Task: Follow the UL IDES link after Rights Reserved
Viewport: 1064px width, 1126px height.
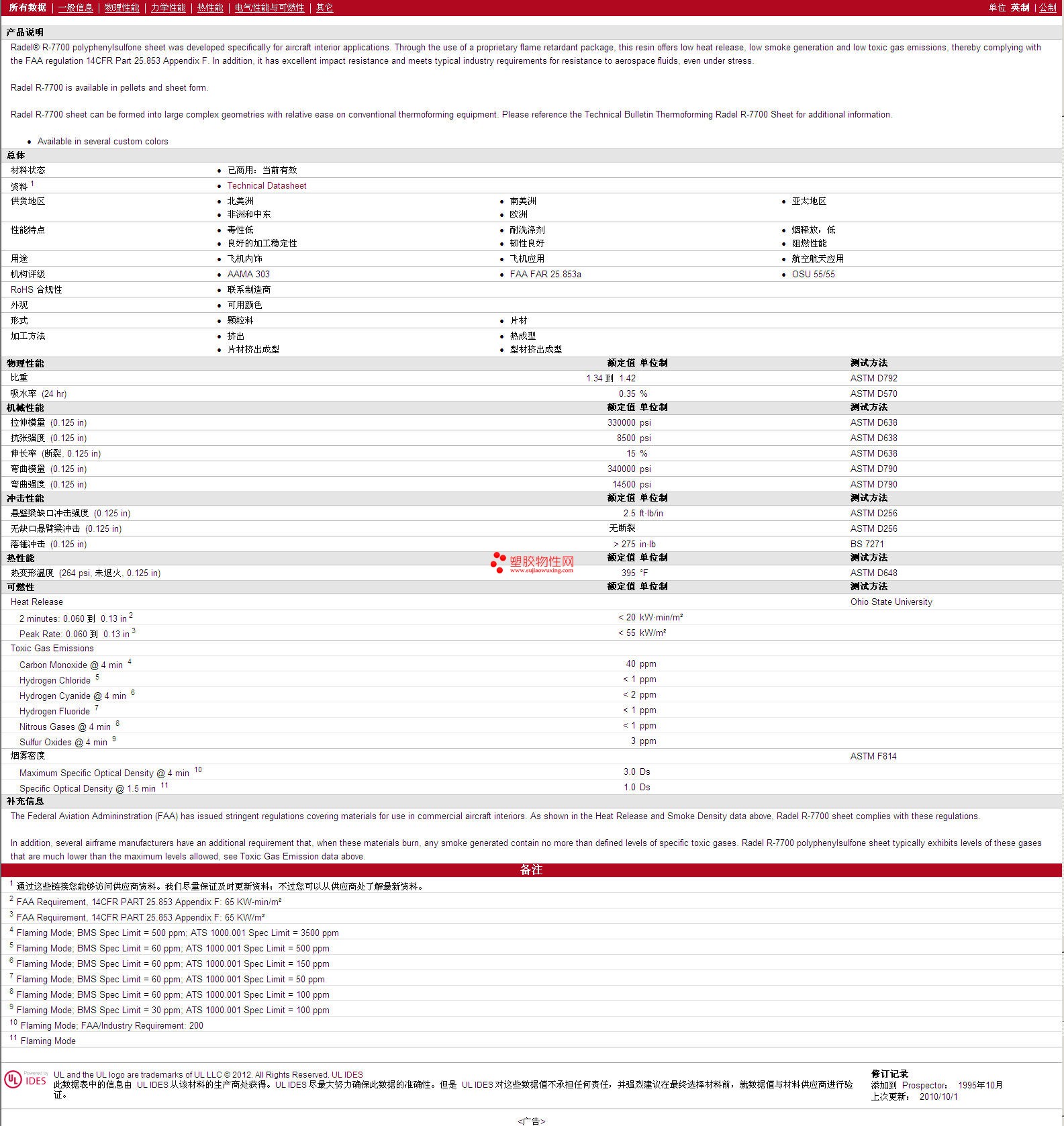Action: [347, 1075]
